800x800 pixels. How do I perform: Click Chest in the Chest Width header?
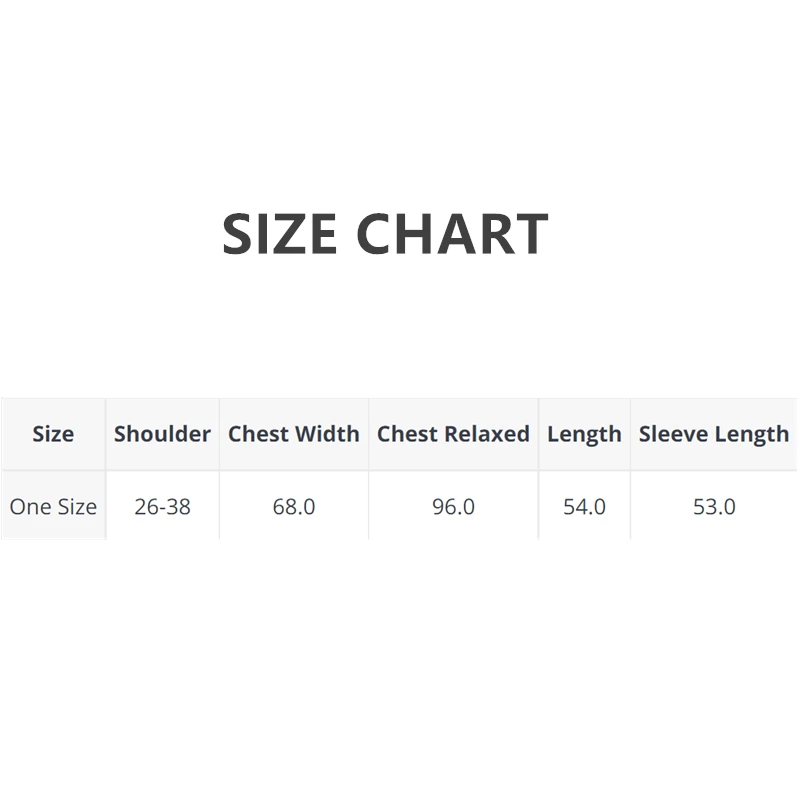(258, 434)
